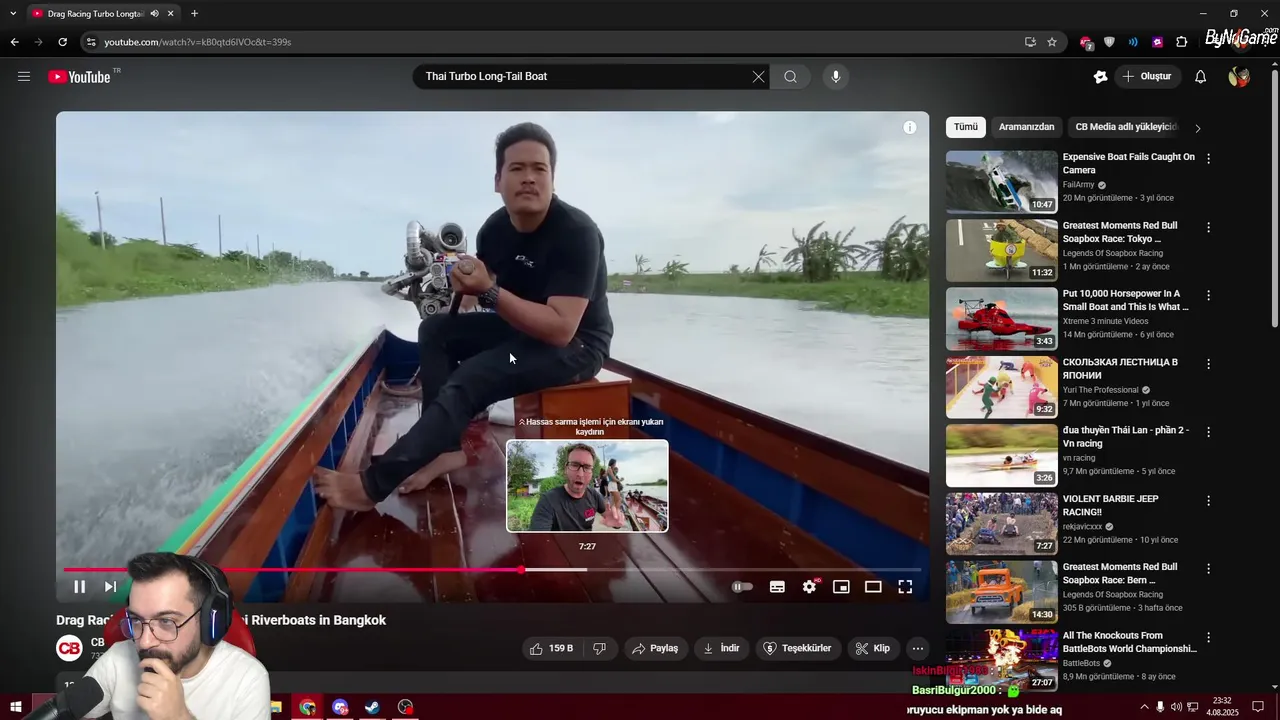Open options for Expensive Boat Fails video
The image size is (1280, 720).
click(1208, 158)
